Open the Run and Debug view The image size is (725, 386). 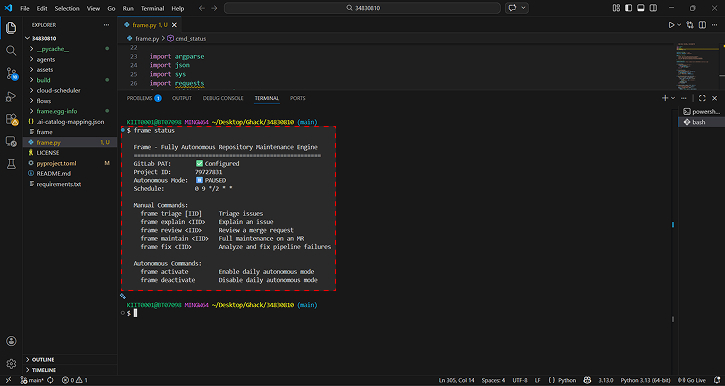tap(11, 96)
